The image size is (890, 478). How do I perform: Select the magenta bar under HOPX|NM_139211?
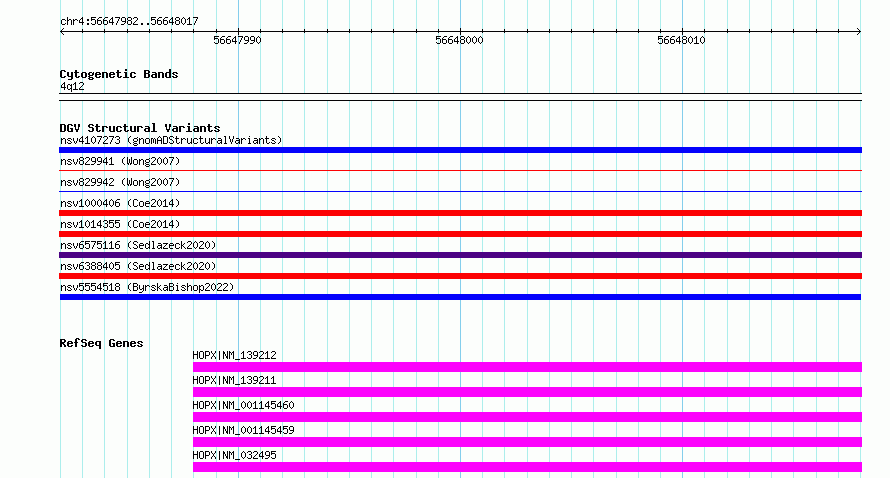[x=527, y=392]
